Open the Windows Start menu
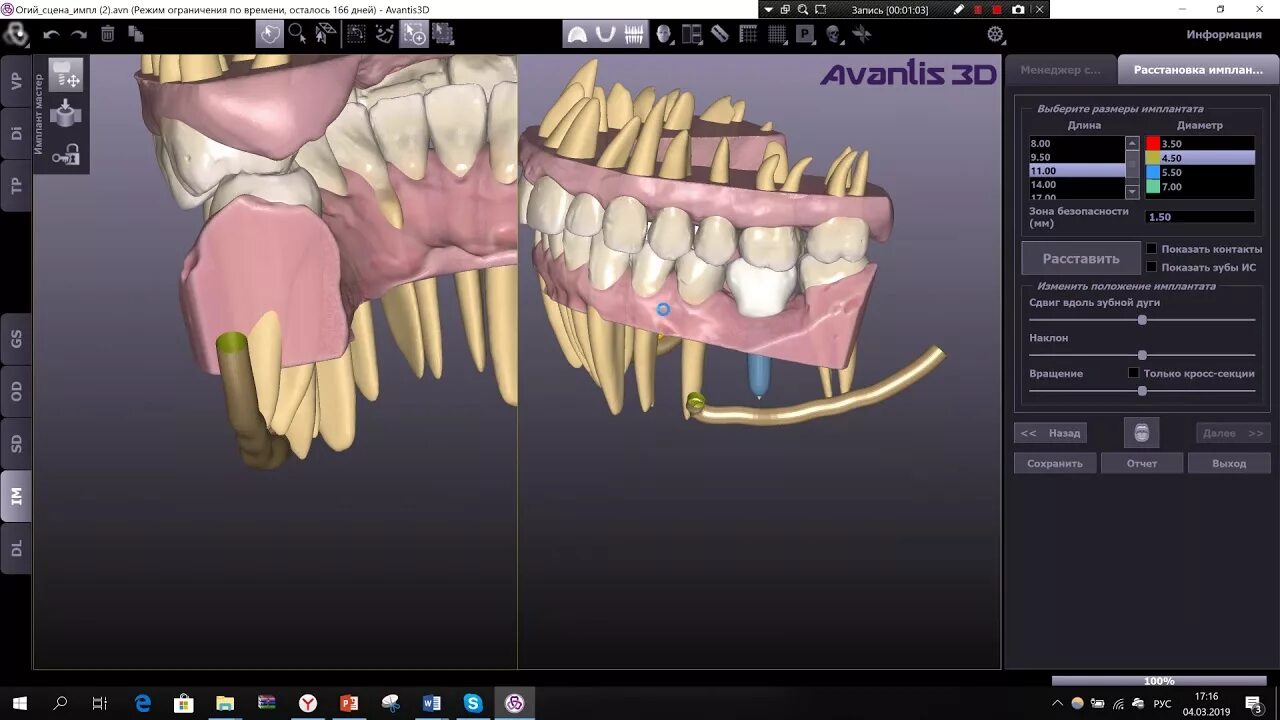 [x=19, y=703]
